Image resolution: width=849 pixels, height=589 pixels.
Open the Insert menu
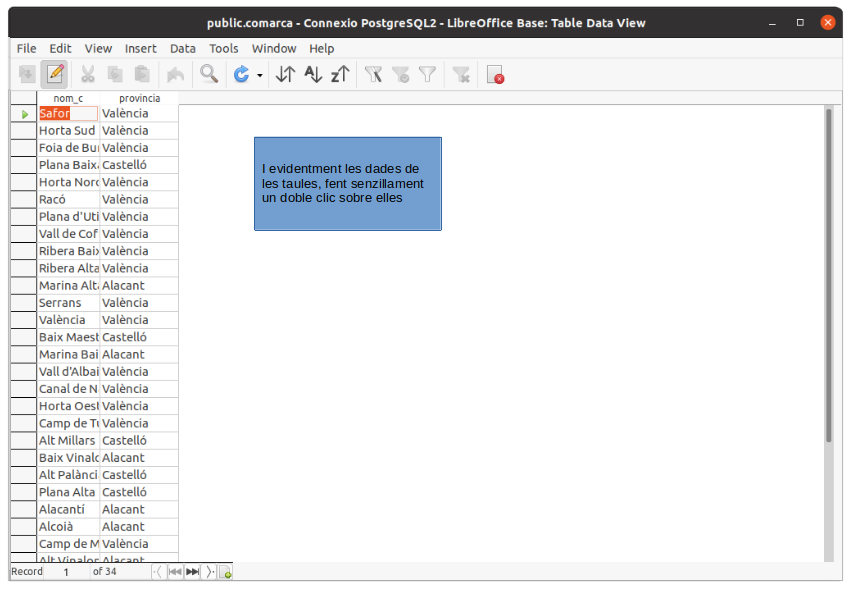141,49
